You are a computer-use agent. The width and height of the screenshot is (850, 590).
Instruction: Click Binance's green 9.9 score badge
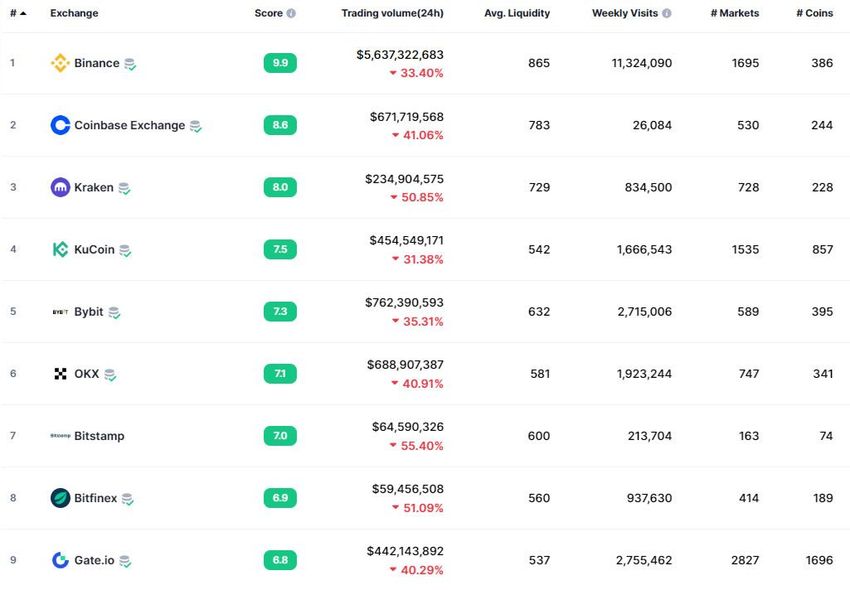(x=280, y=63)
